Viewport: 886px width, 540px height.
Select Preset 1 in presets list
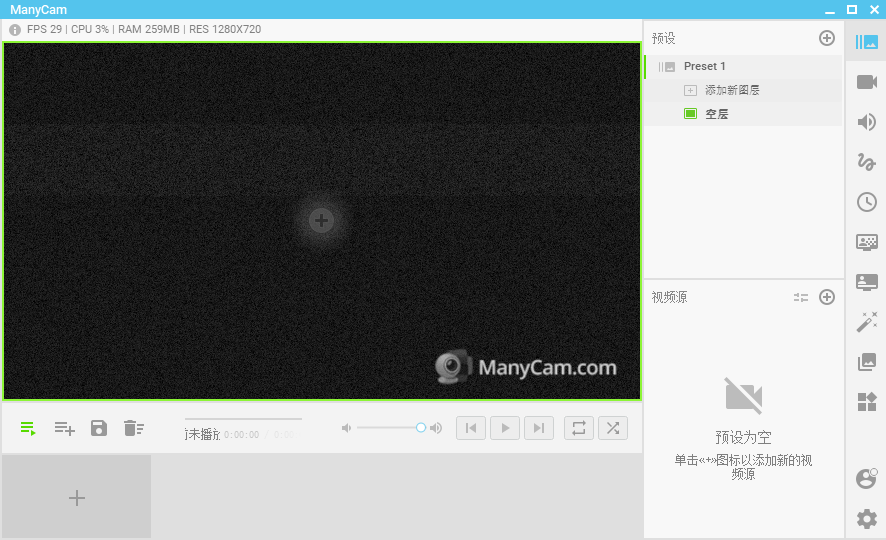(705, 66)
